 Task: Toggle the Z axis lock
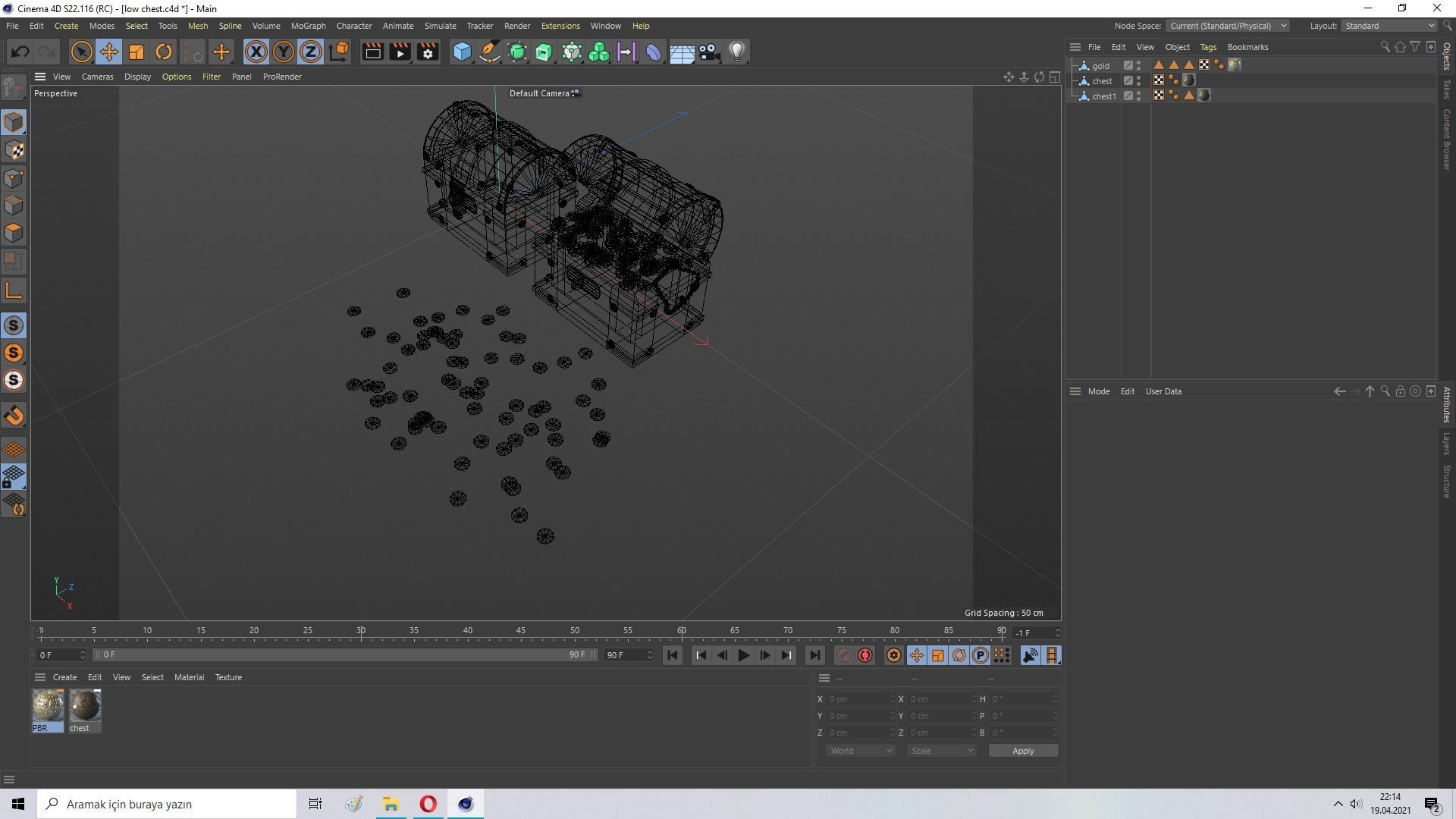coord(310,52)
